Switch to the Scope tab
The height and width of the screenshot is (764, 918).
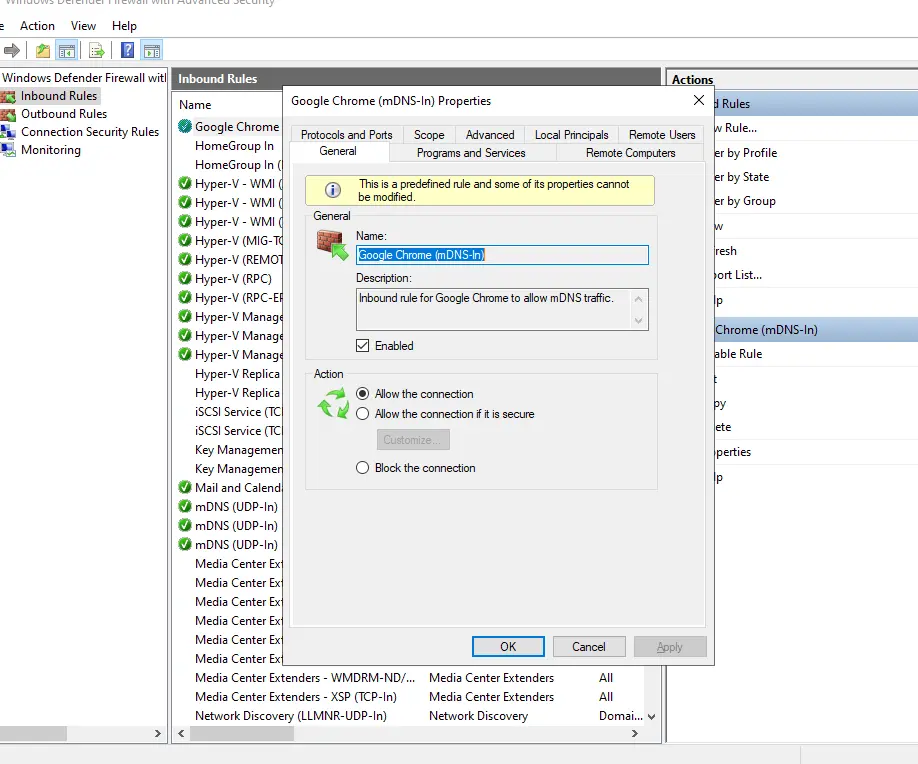pos(429,135)
